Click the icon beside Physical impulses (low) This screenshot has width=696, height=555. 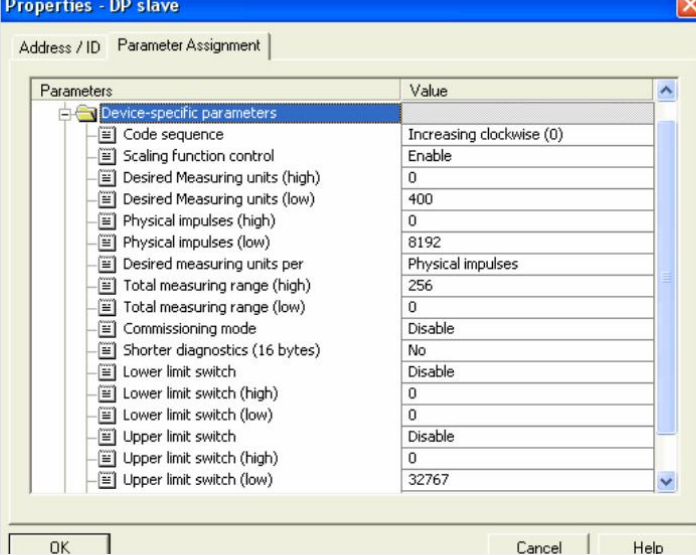pos(107,243)
